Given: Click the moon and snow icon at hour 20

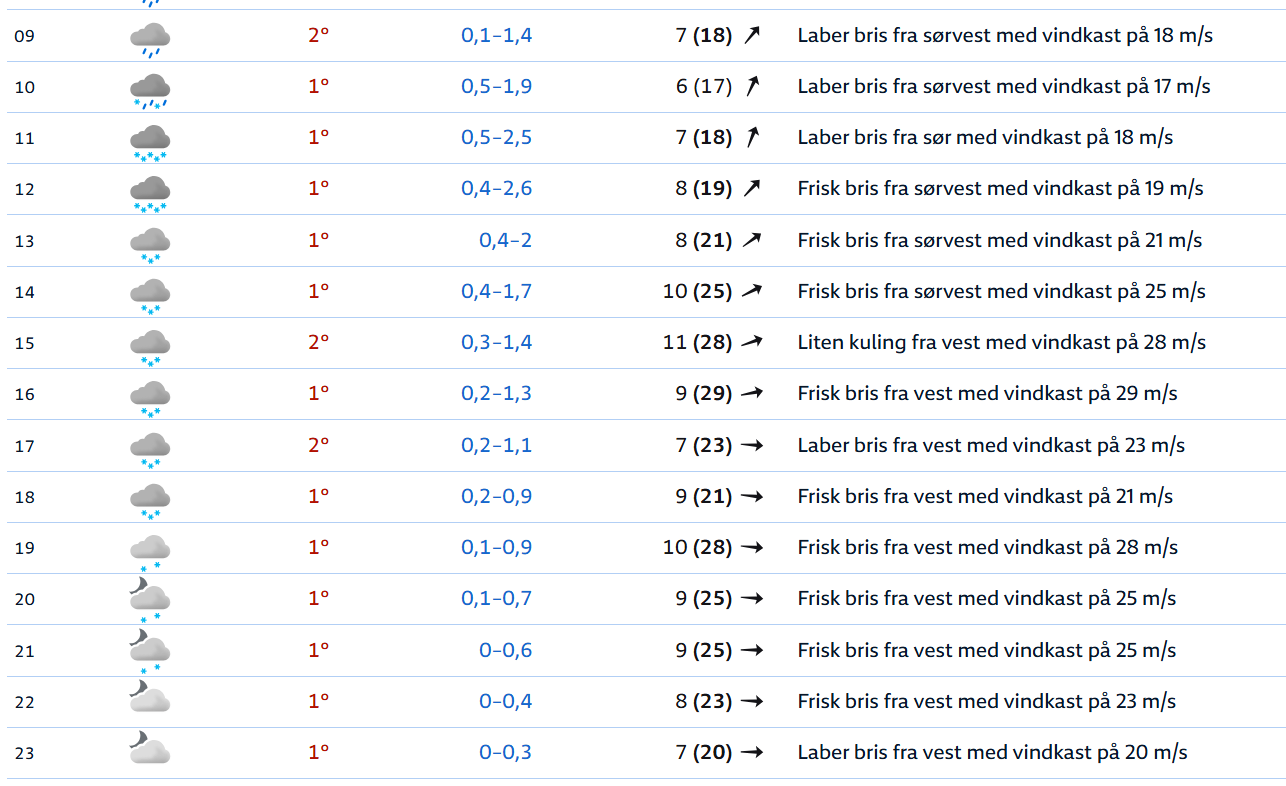Looking at the screenshot, I should (150, 602).
